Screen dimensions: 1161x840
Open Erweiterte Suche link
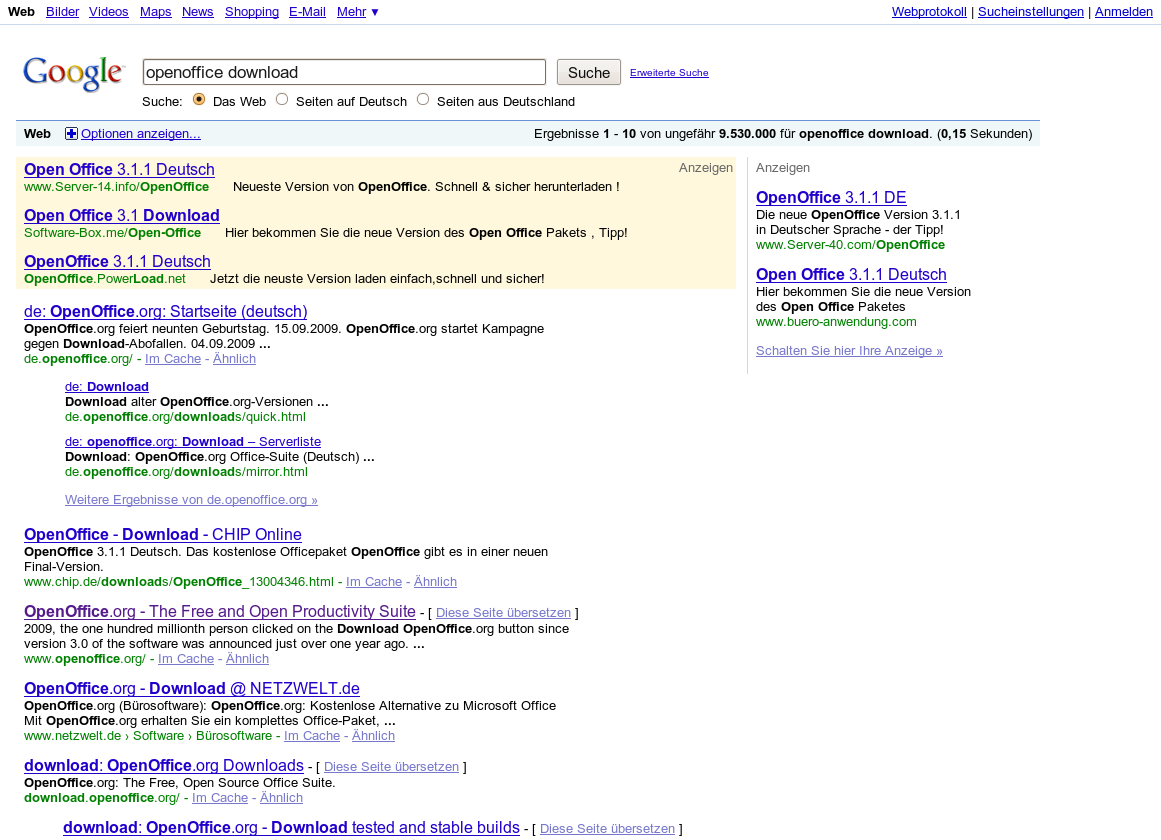pyautogui.click(x=669, y=73)
